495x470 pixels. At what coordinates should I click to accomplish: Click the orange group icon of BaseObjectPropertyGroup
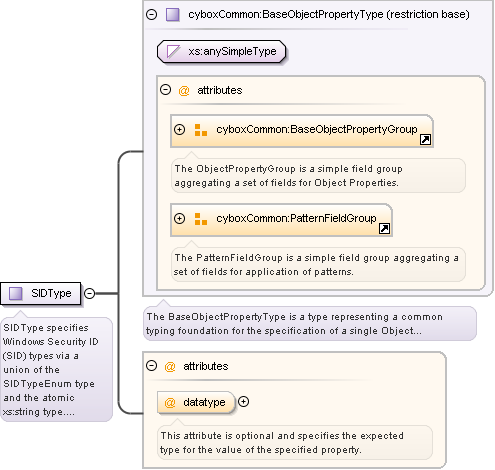click(201, 130)
